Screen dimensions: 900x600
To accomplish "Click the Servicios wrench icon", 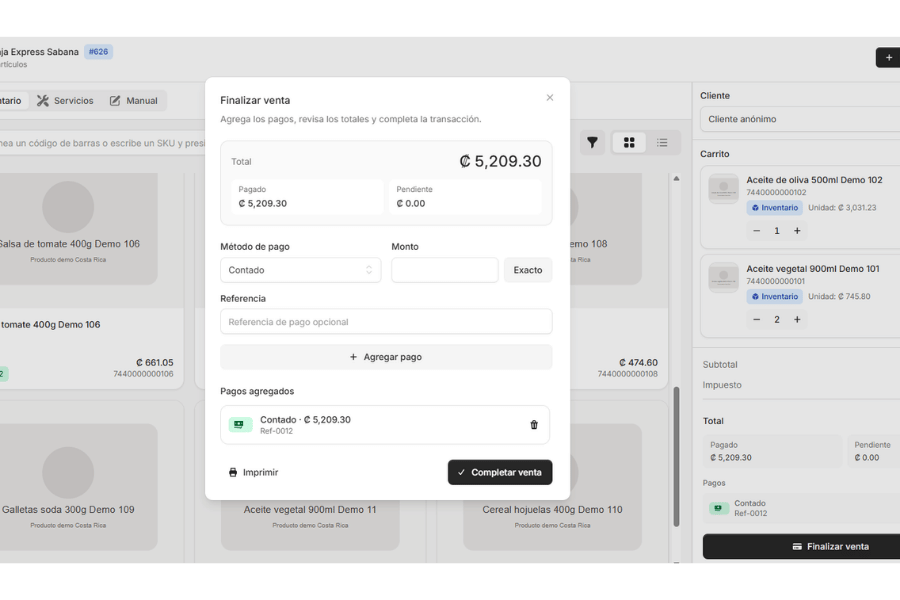I will 42,100.
